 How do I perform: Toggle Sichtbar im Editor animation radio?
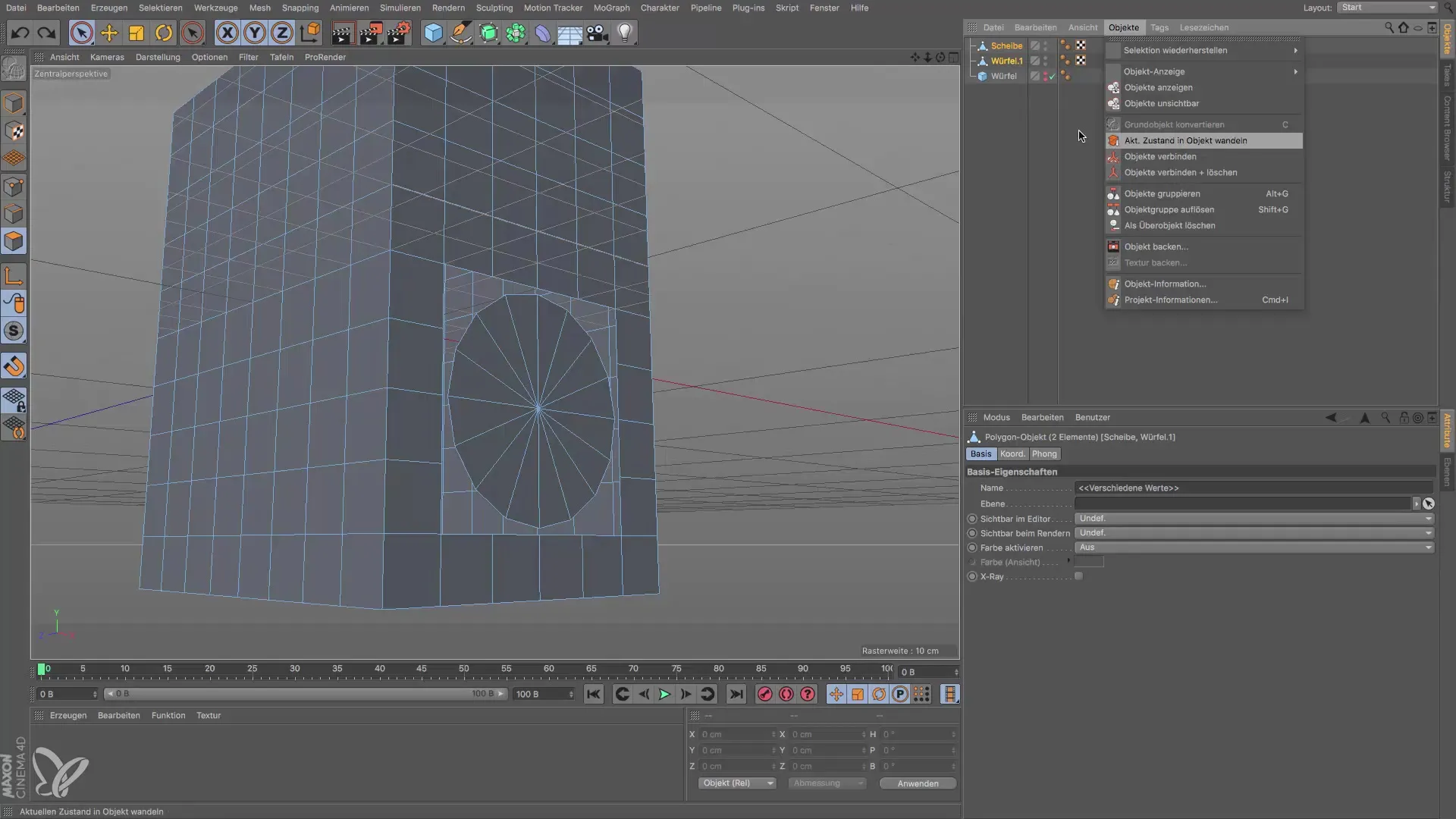click(972, 519)
